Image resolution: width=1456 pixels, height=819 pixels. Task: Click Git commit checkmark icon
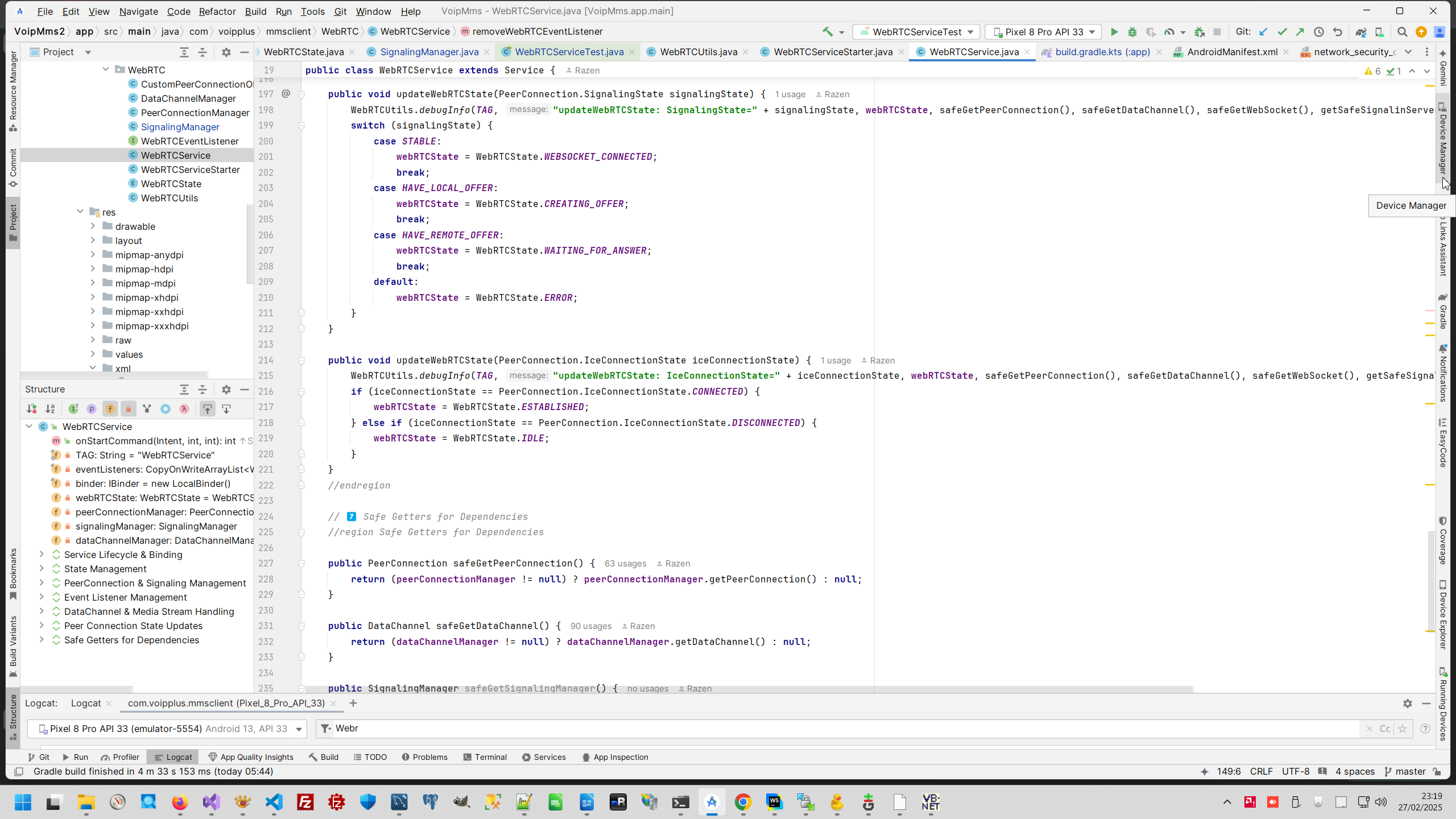(x=1282, y=32)
